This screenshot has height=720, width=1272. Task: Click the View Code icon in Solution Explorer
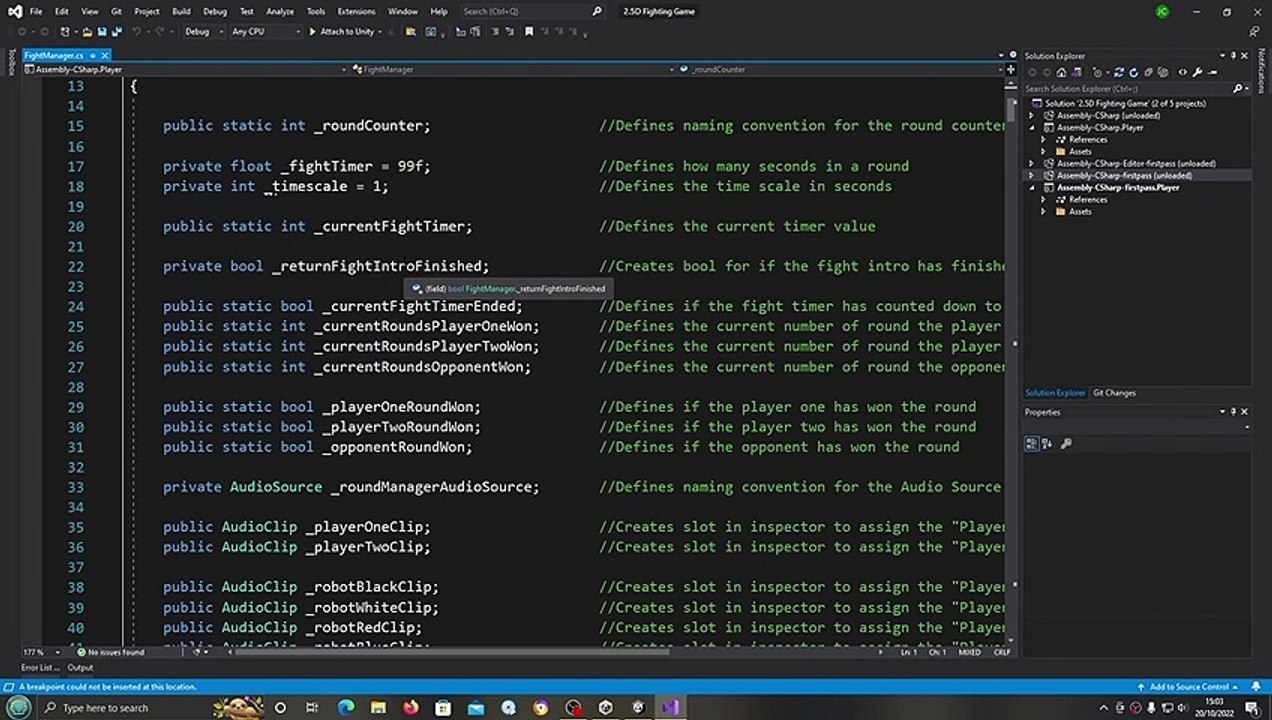(x=1183, y=72)
